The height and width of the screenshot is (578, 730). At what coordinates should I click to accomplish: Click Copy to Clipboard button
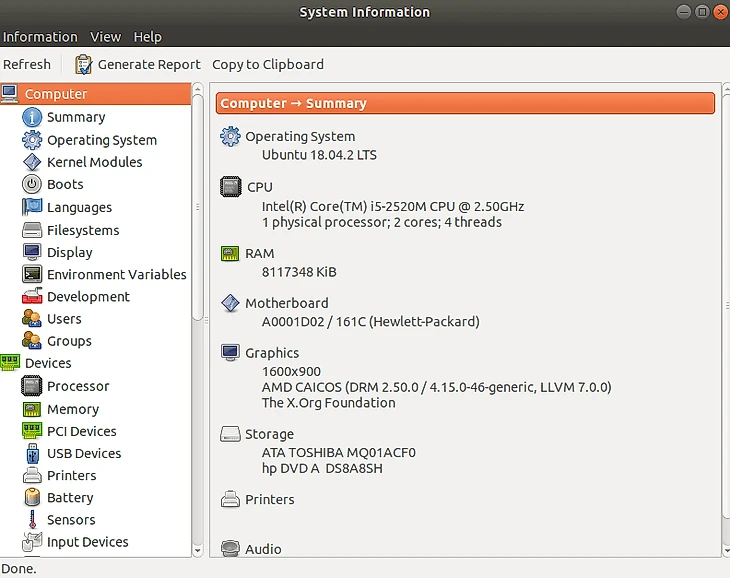(268, 64)
